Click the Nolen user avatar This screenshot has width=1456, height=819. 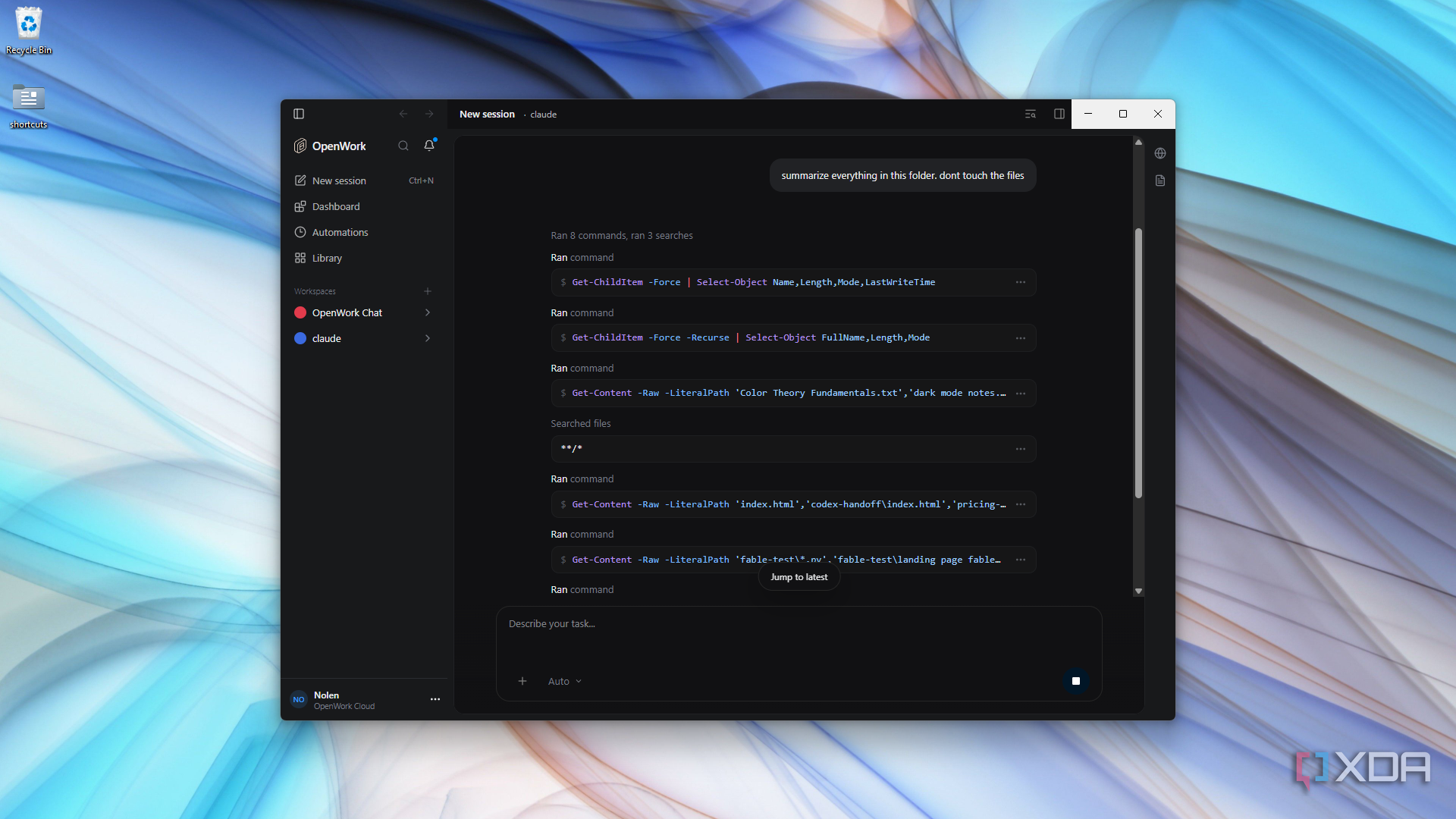coord(299,700)
